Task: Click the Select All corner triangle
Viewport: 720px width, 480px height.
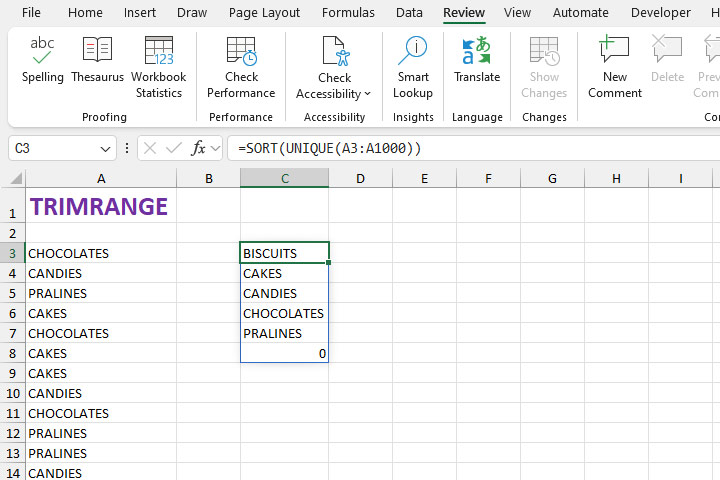Action: click(x=16, y=178)
